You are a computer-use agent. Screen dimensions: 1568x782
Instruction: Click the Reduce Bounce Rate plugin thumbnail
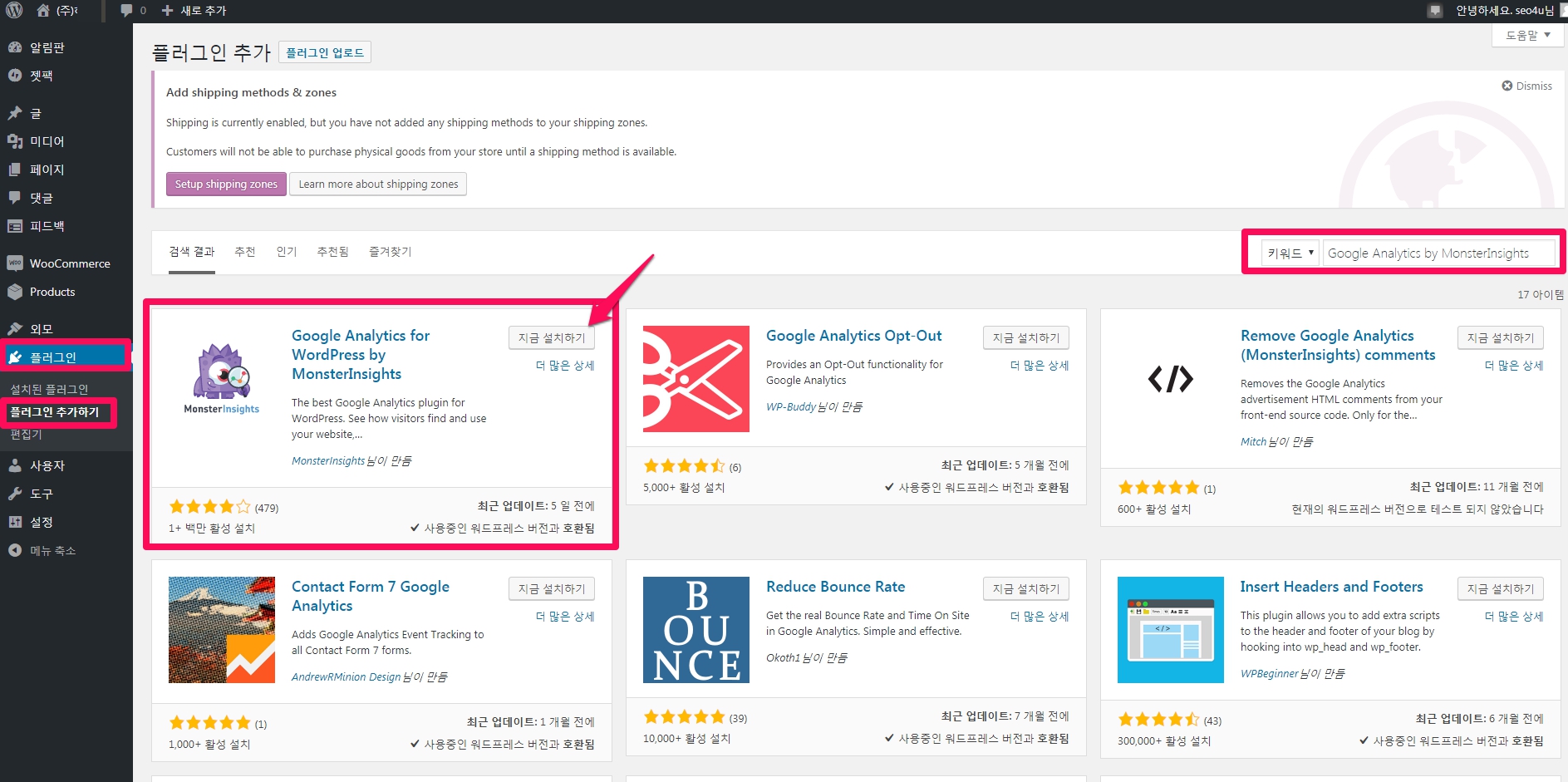[x=696, y=630]
